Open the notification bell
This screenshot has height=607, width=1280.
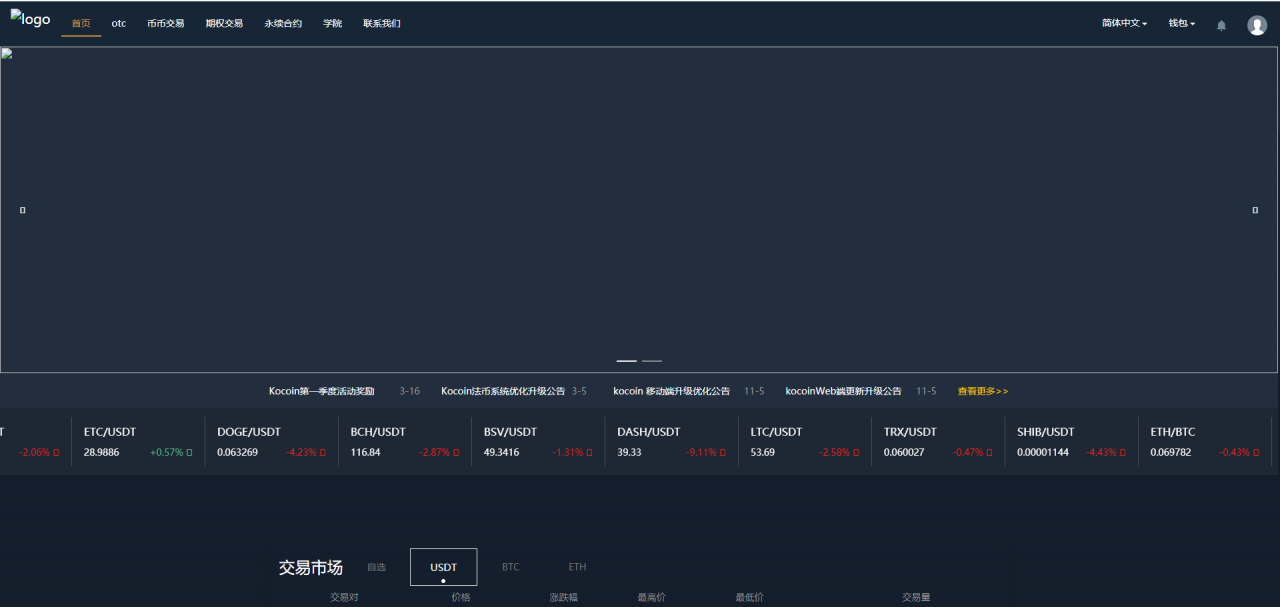pyautogui.click(x=1221, y=25)
